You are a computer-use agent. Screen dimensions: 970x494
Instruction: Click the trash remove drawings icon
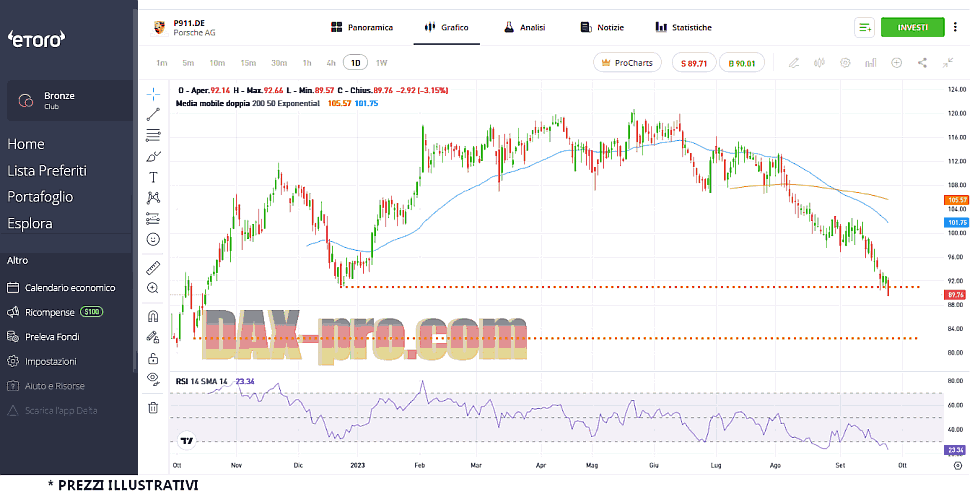point(153,407)
